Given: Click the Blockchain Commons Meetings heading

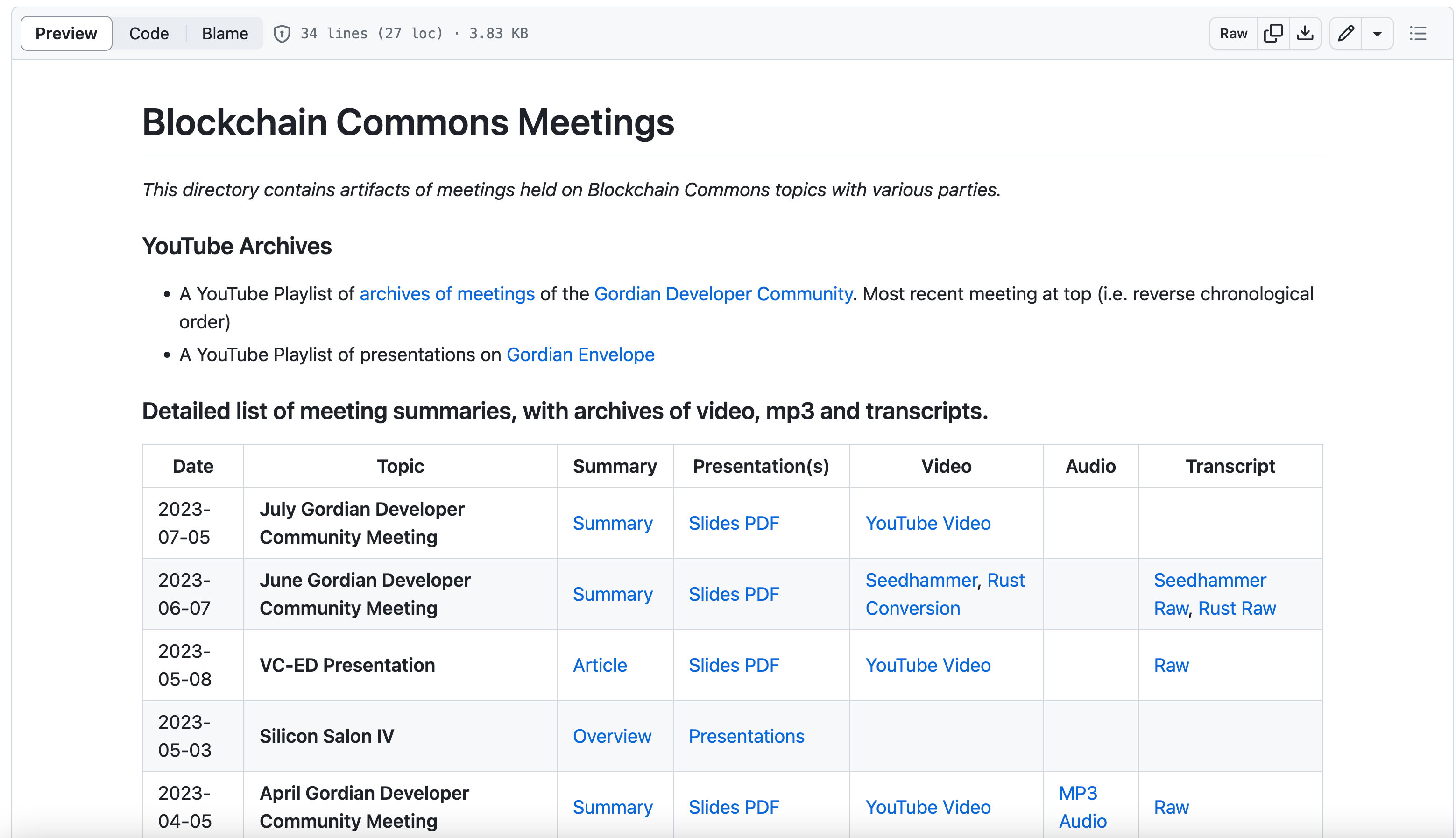Looking at the screenshot, I should 408,122.
